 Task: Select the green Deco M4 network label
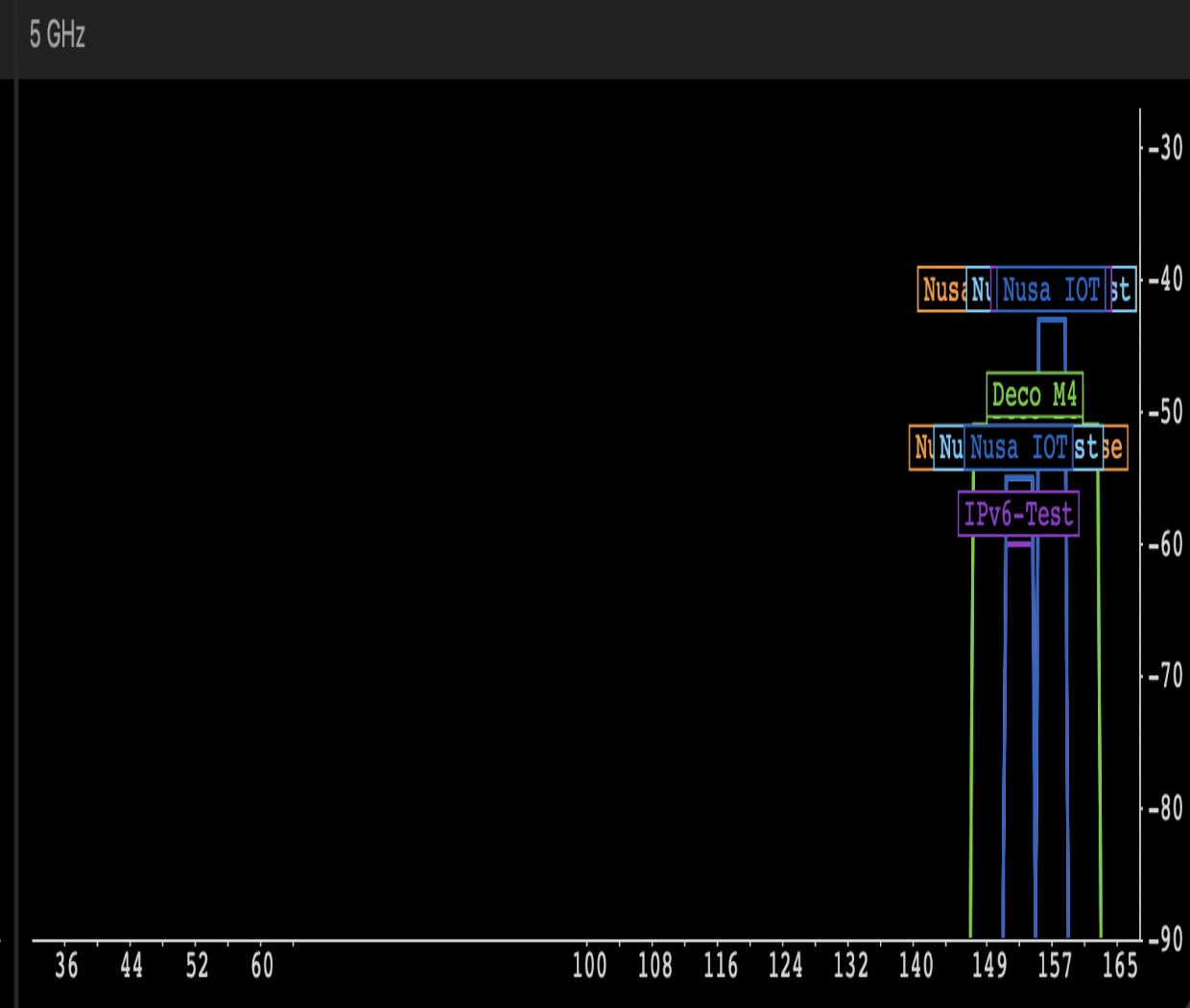(1035, 395)
